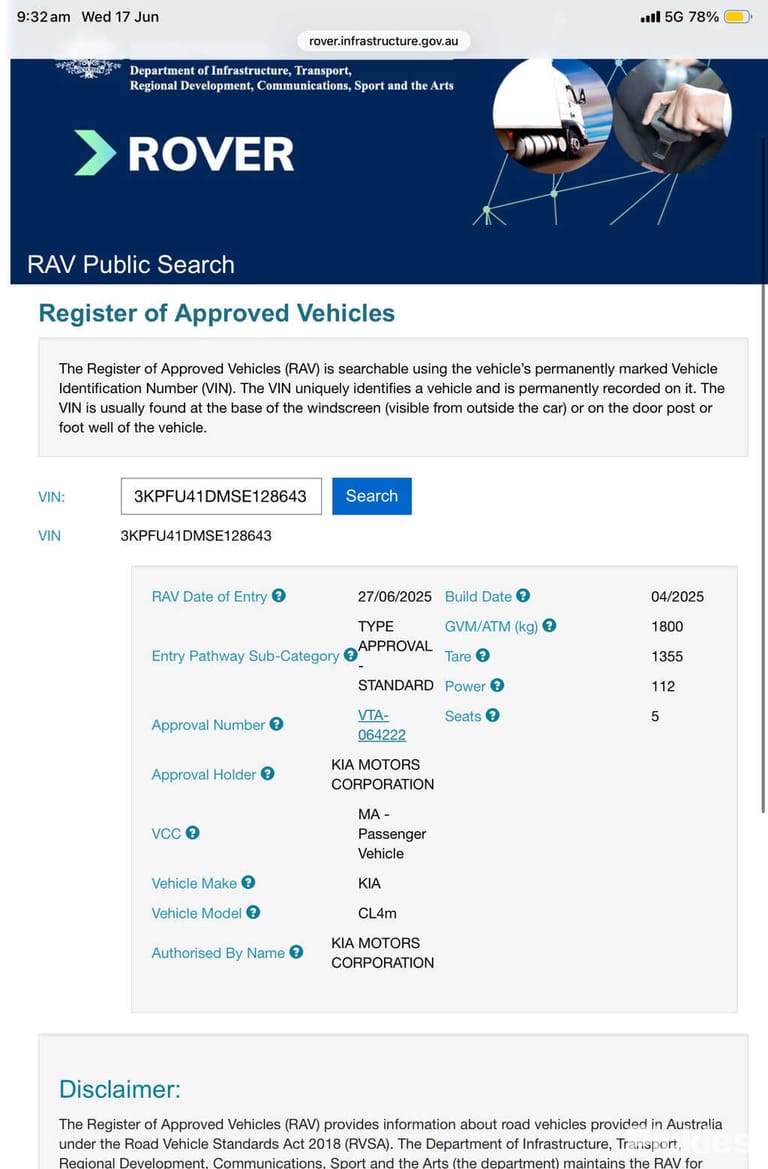Viewport: 768px width, 1169px height.
Task: Click help icon next to RAV Date of Entry
Action: [279, 596]
